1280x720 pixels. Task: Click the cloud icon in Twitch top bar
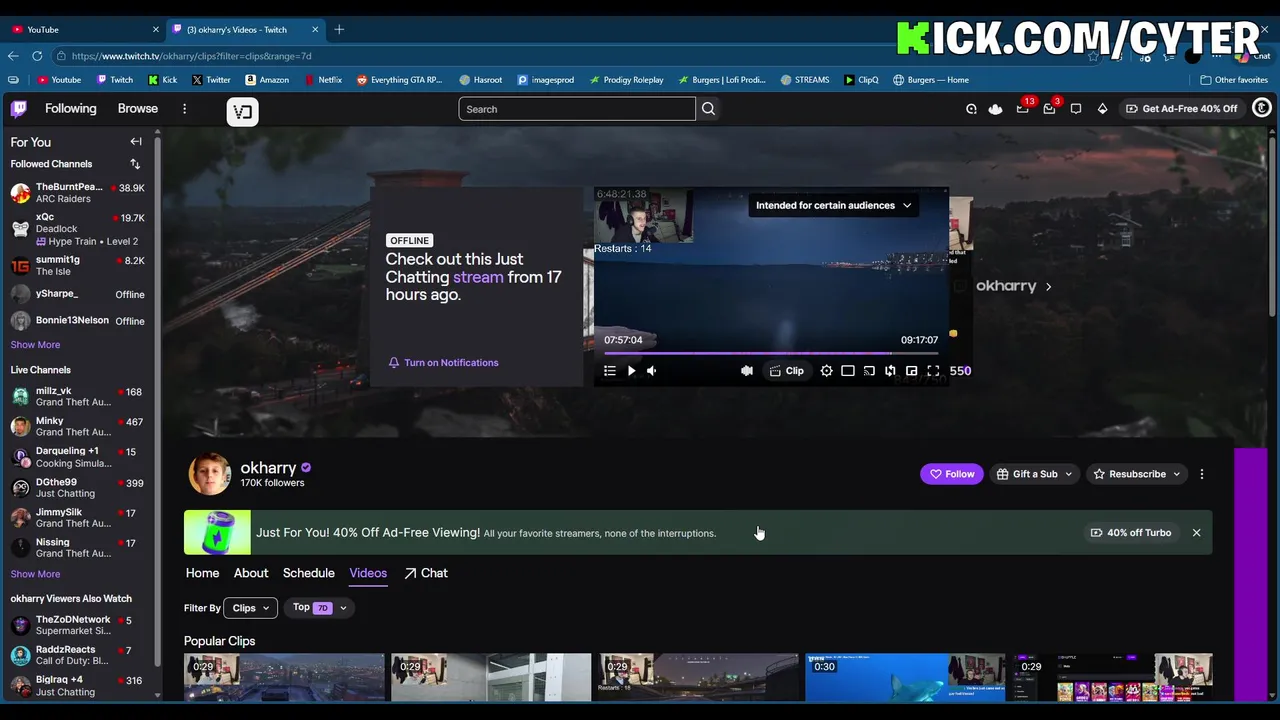[995, 109]
